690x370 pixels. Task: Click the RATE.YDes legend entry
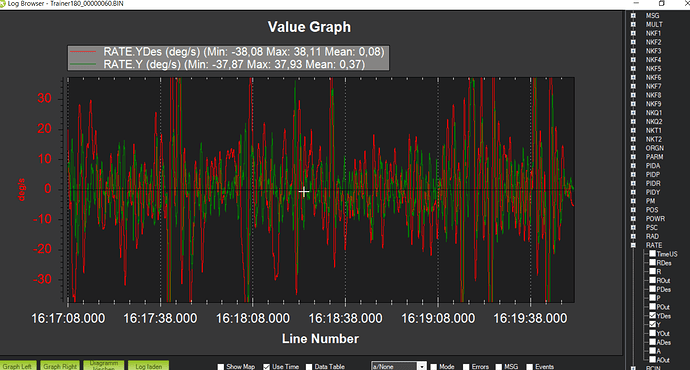(x=227, y=51)
